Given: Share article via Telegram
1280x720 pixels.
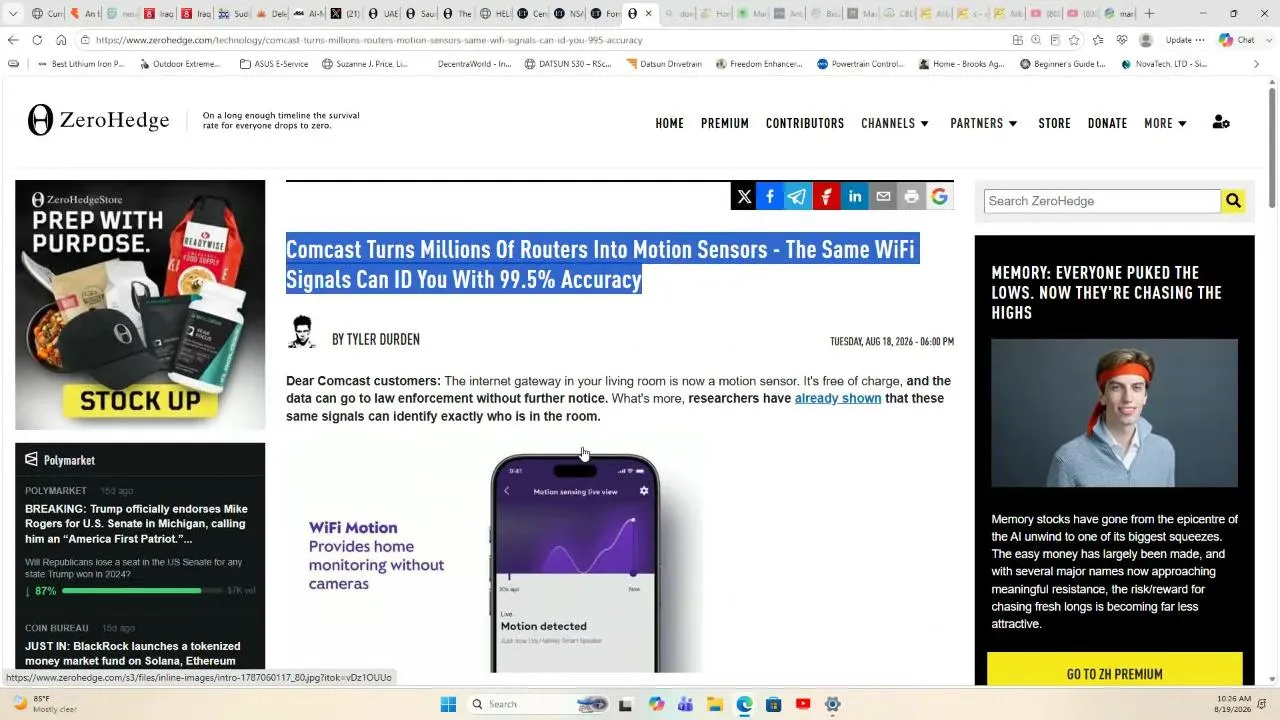Looking at the screenshot, I should click(x=797, y=197).
